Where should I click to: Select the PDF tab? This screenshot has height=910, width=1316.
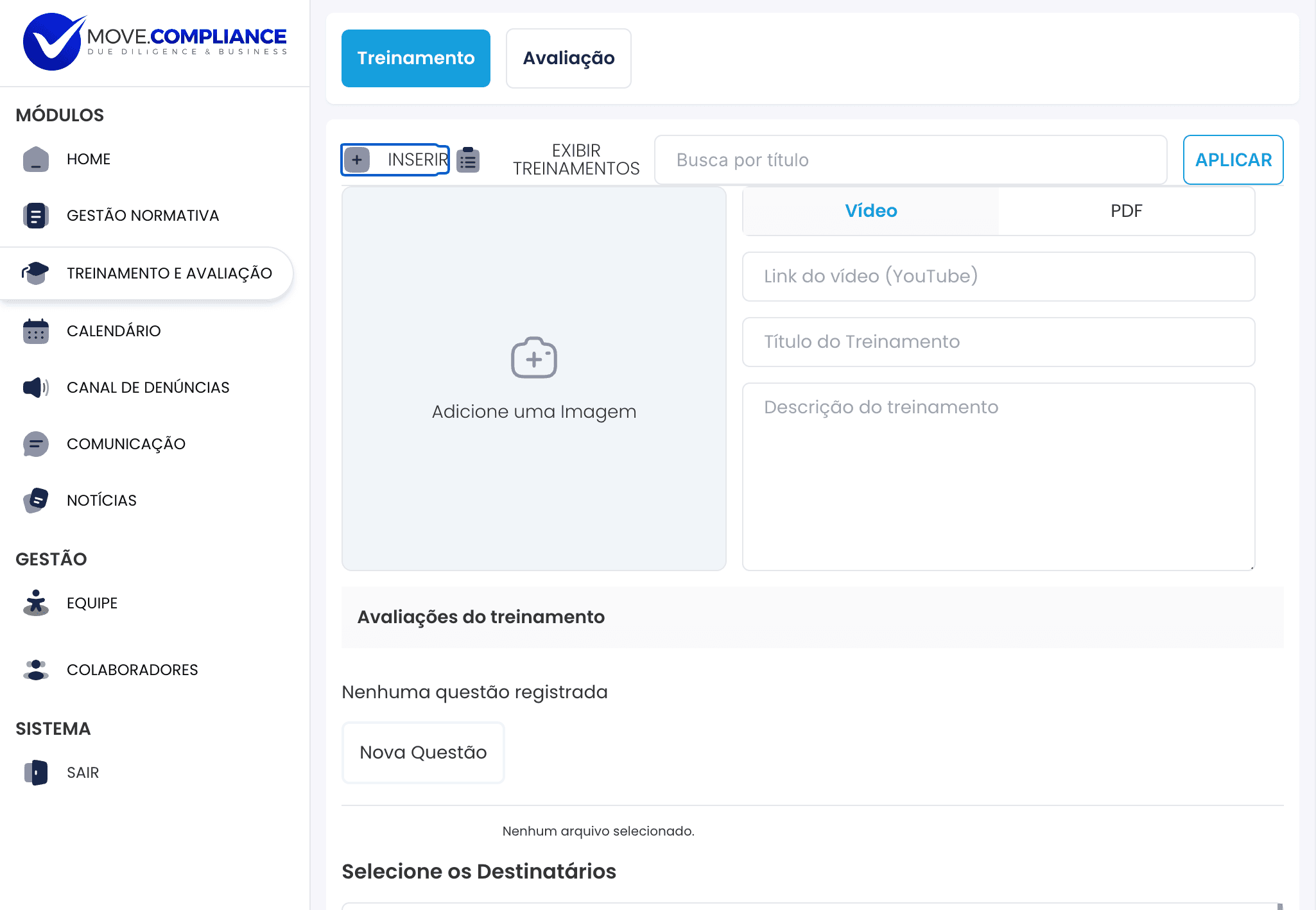[x=1126, y=211]
